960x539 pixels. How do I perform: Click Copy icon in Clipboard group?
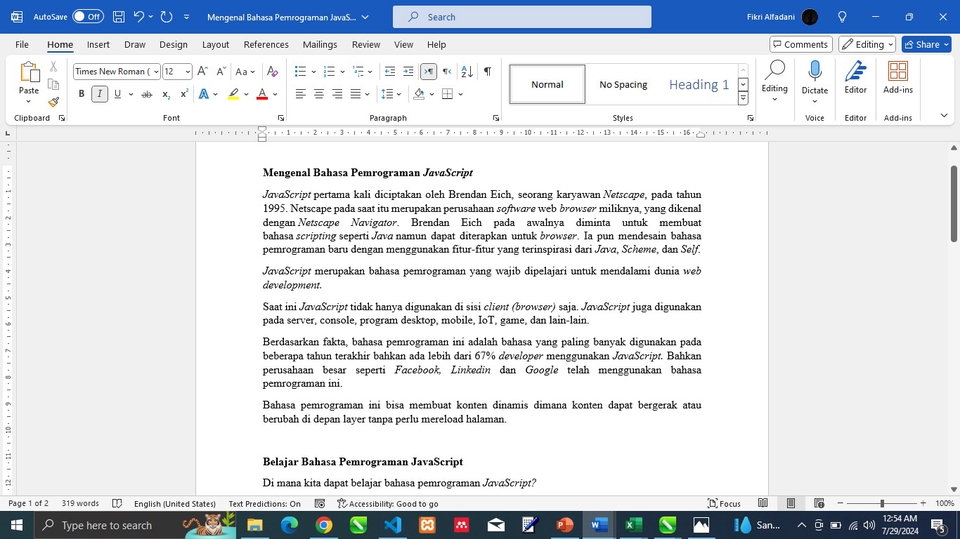pos(53,85)
